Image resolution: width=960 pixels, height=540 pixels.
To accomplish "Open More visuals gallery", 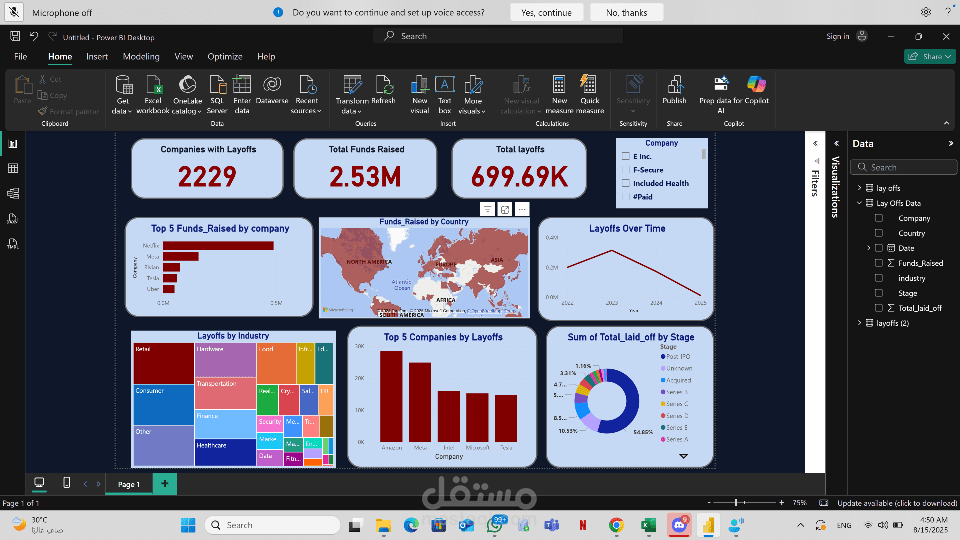I will (x=473, y=94).
